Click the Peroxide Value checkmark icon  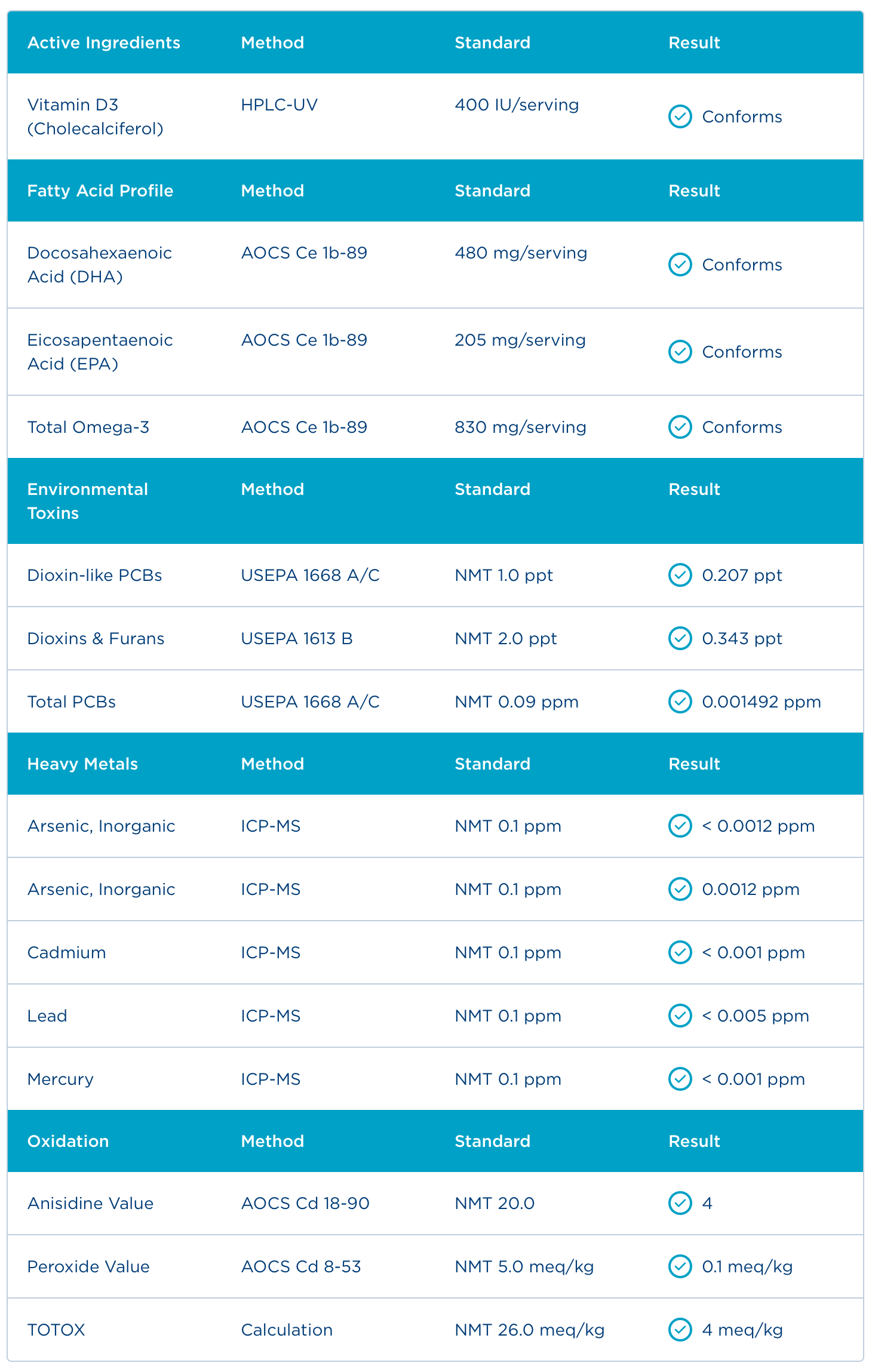680,1266
